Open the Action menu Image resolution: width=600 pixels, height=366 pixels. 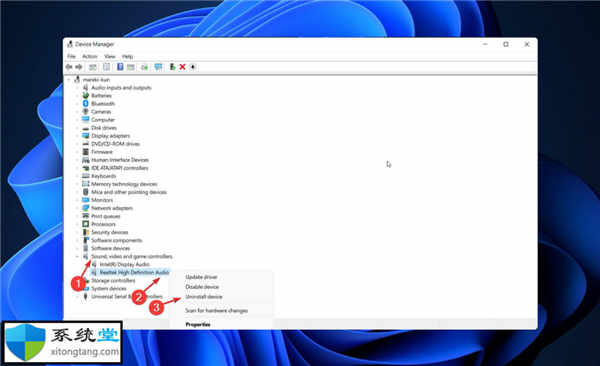[90, 56]
